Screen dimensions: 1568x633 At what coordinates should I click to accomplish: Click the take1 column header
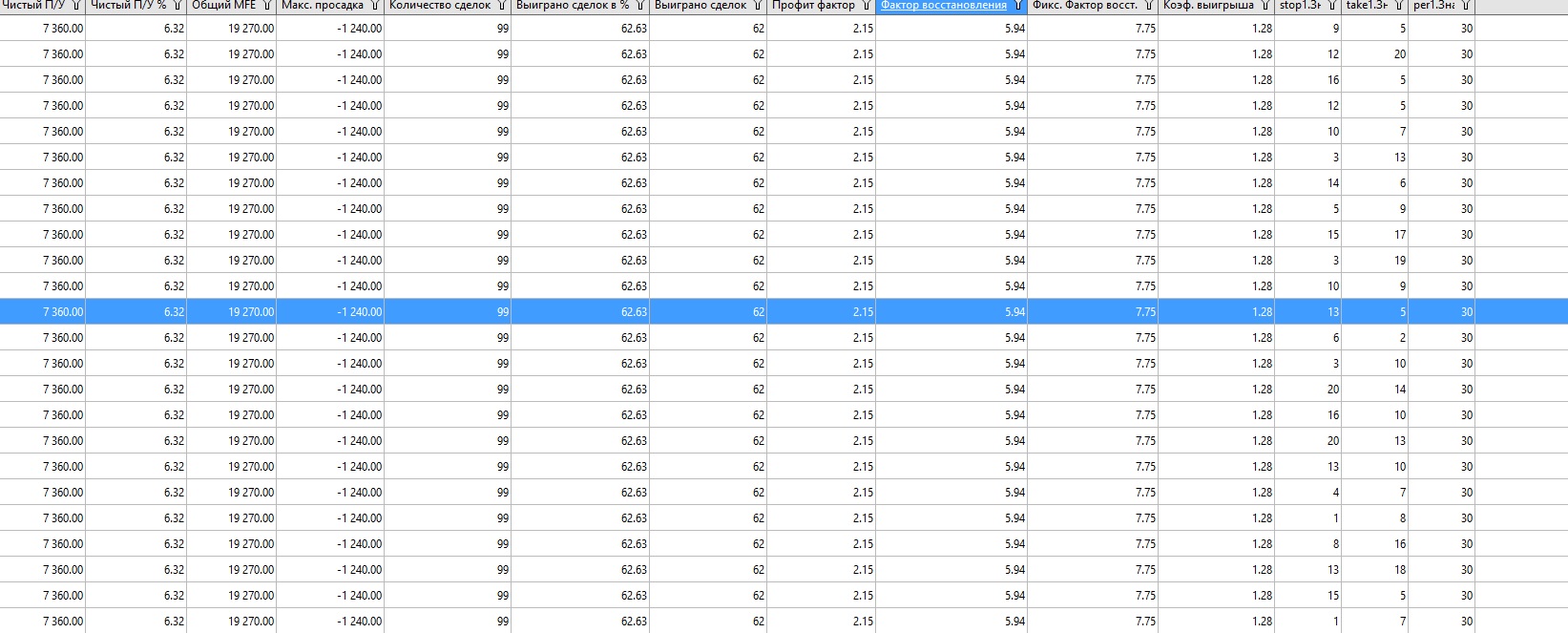pos(1367,6)
